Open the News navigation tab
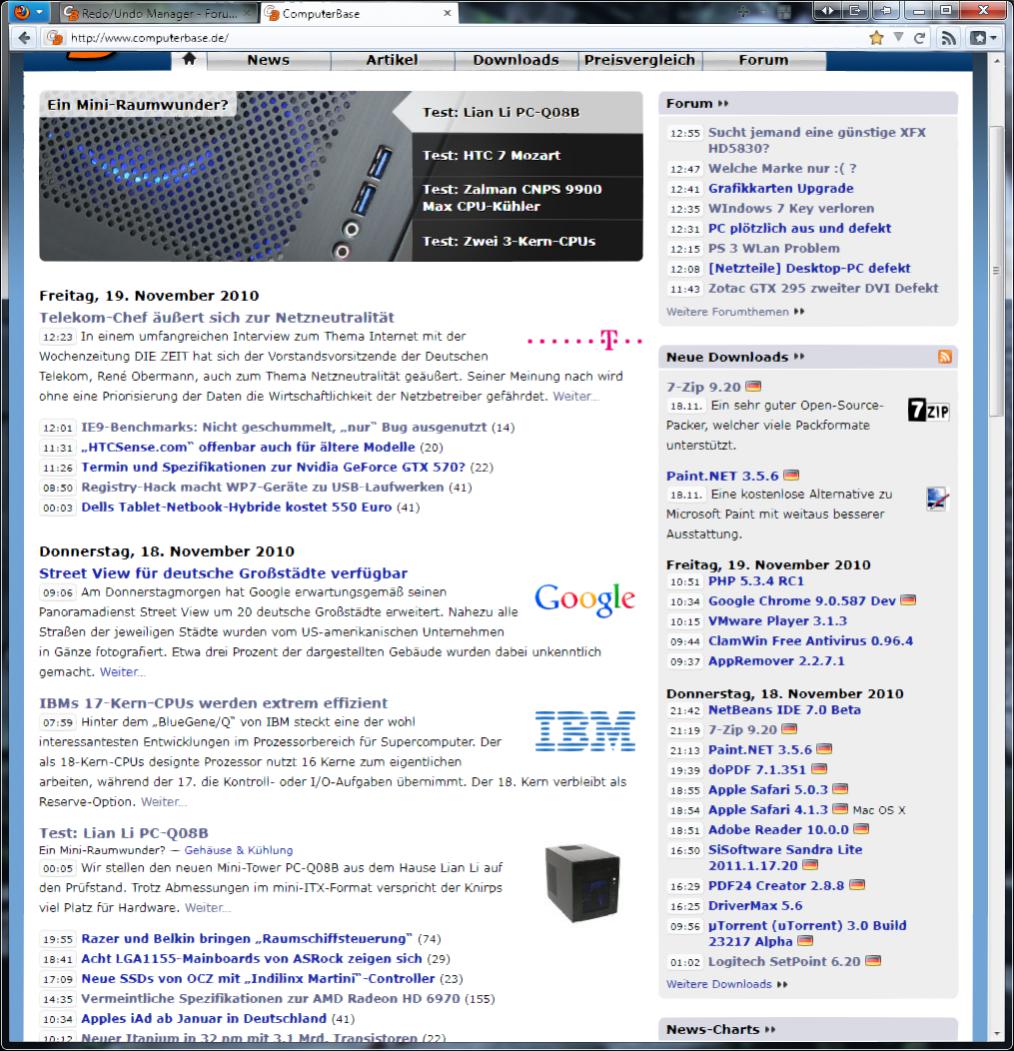The width and height of the screenshot is (1014, 1051). (268, 60)
